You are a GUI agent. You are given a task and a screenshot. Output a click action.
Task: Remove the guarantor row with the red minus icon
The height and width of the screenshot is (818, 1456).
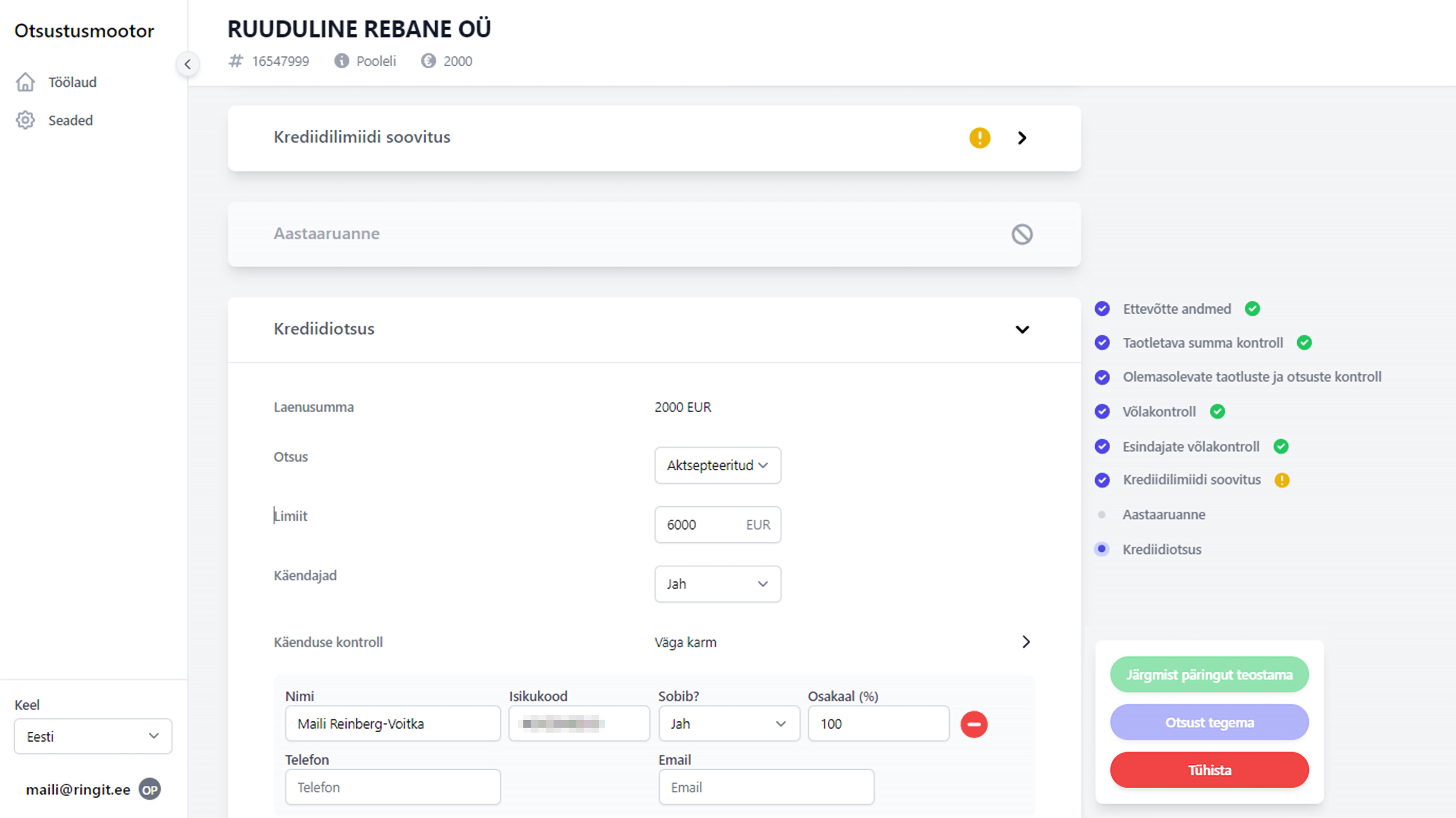[974, 724]
